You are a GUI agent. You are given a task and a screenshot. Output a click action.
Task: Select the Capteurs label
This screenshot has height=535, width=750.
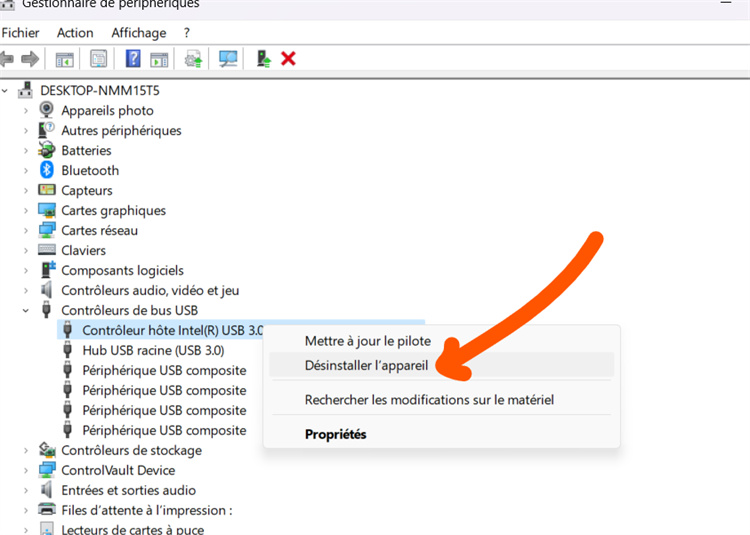tap(87, 190)
